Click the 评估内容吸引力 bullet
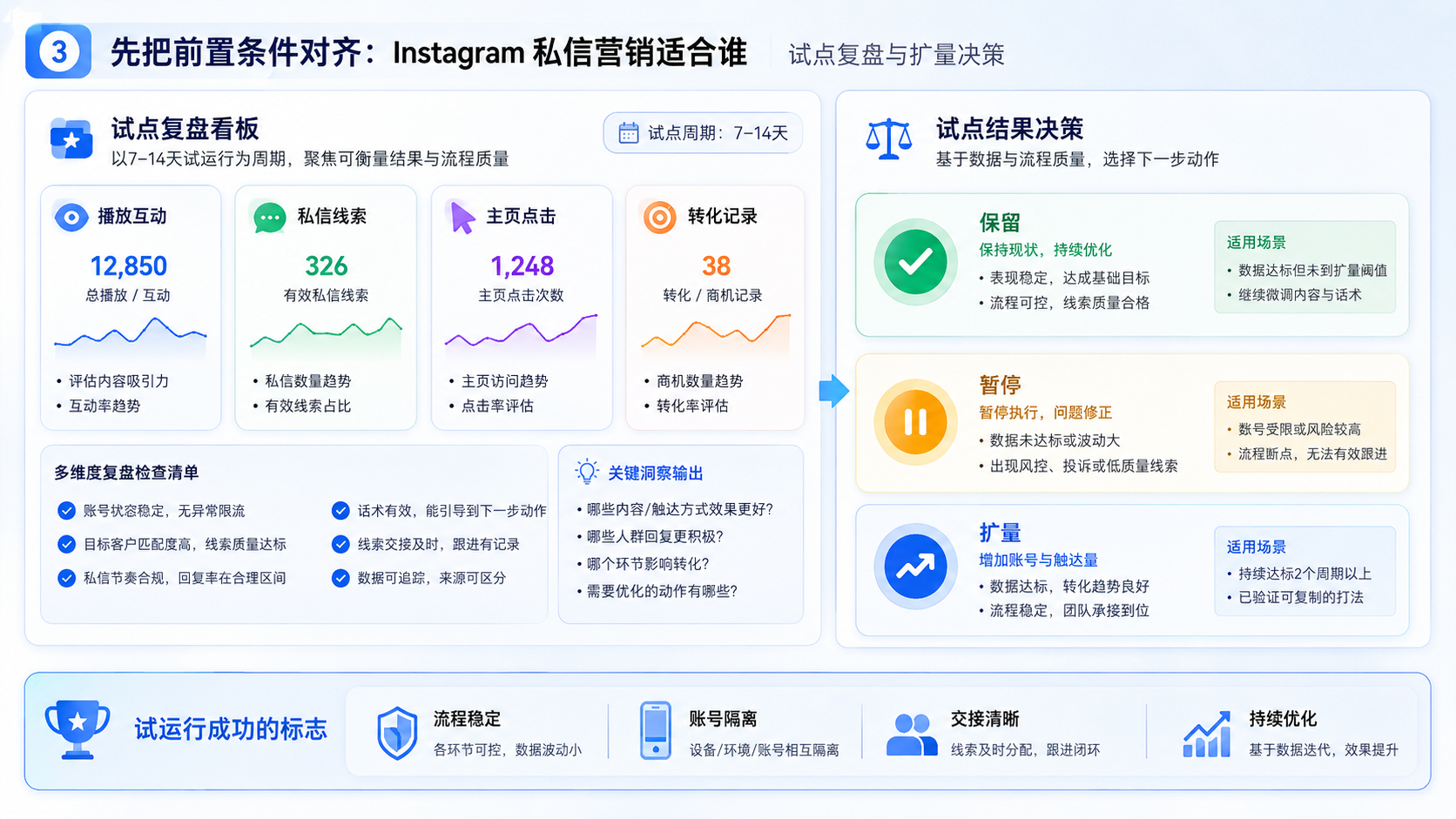The height and width of the screenshot is (819, 1456). (119, 381)
